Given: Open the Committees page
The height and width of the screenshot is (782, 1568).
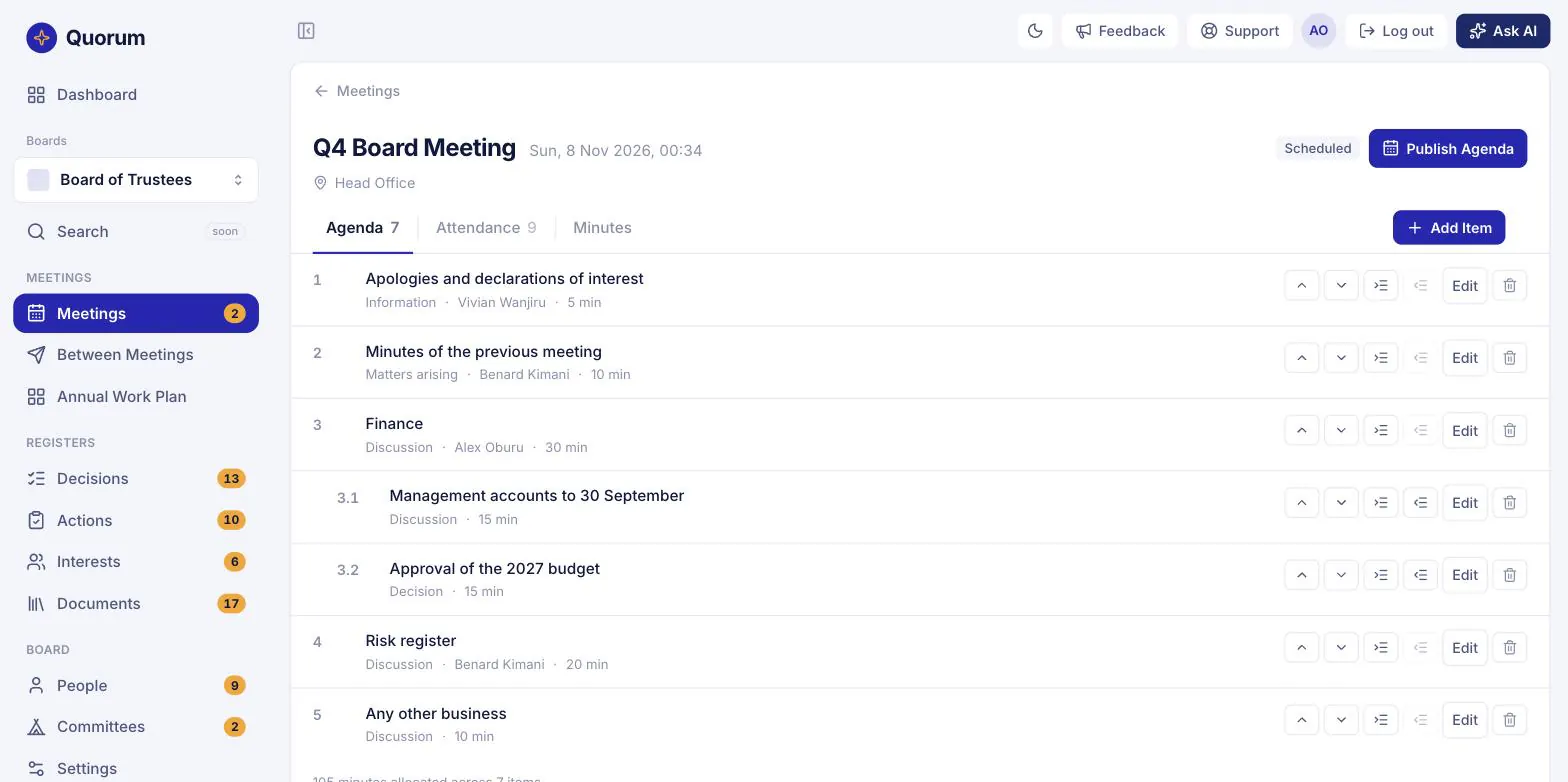Looking at the screenshot, I should click(136, 727).
